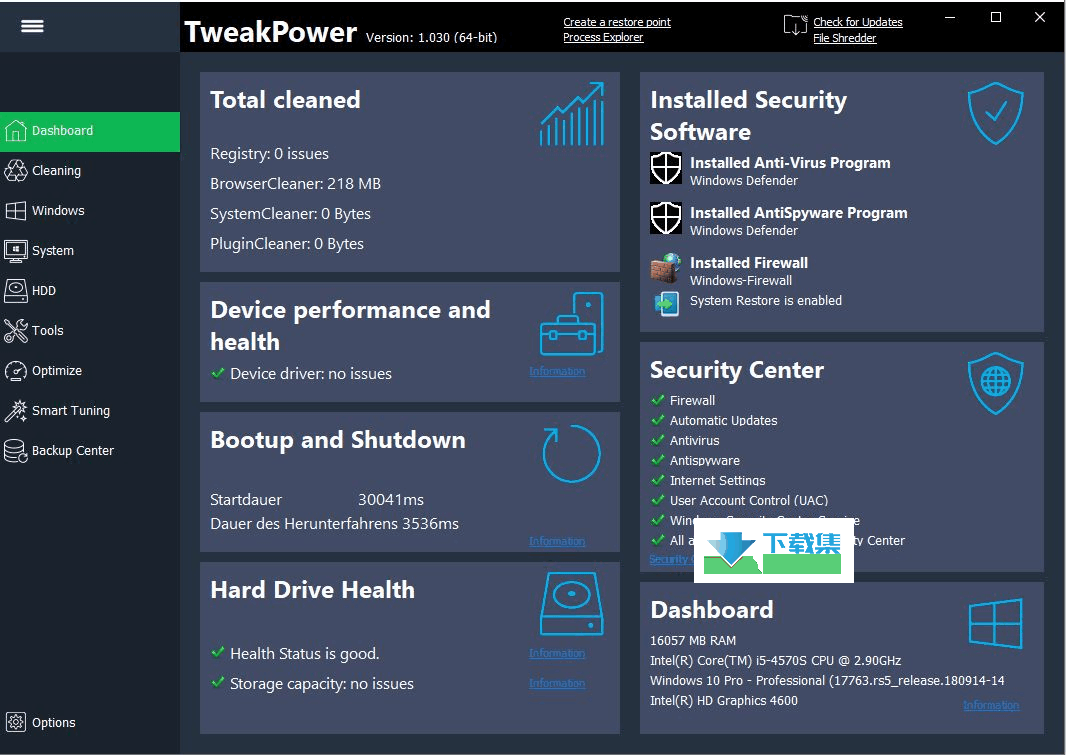This screenshot has height=755, width=1066.
Task: Click the Total cleaned chart icon
Action: pyautogui.click(x=572, y=114)
